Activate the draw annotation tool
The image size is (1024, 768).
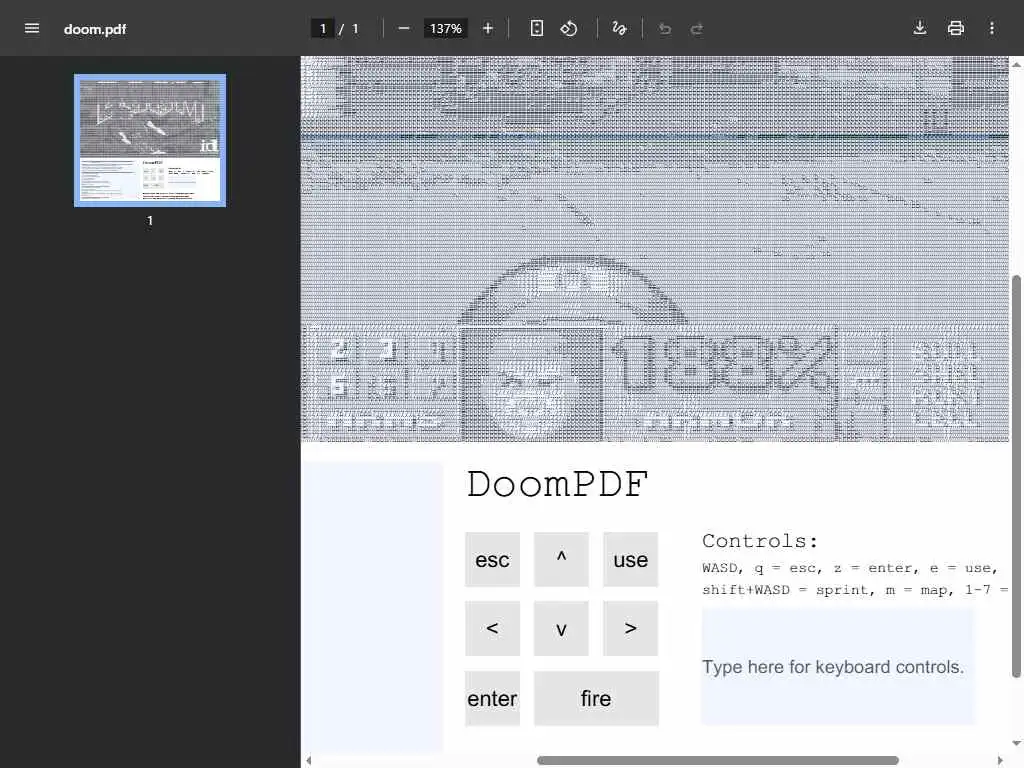(619, 28)
